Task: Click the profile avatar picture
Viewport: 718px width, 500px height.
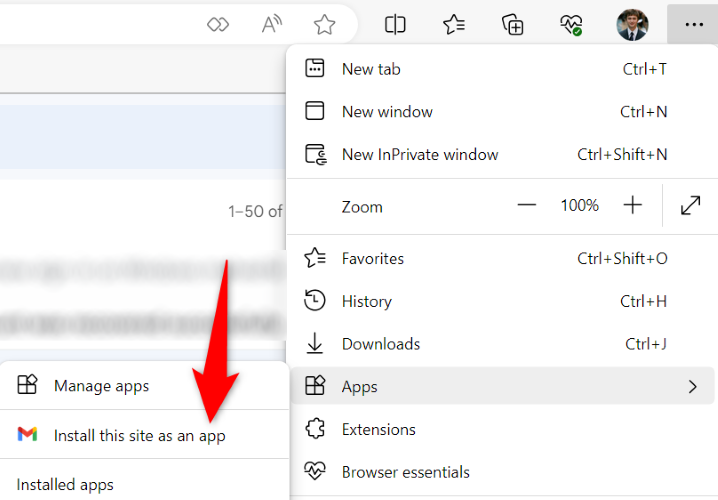Action: pos(632,25)
